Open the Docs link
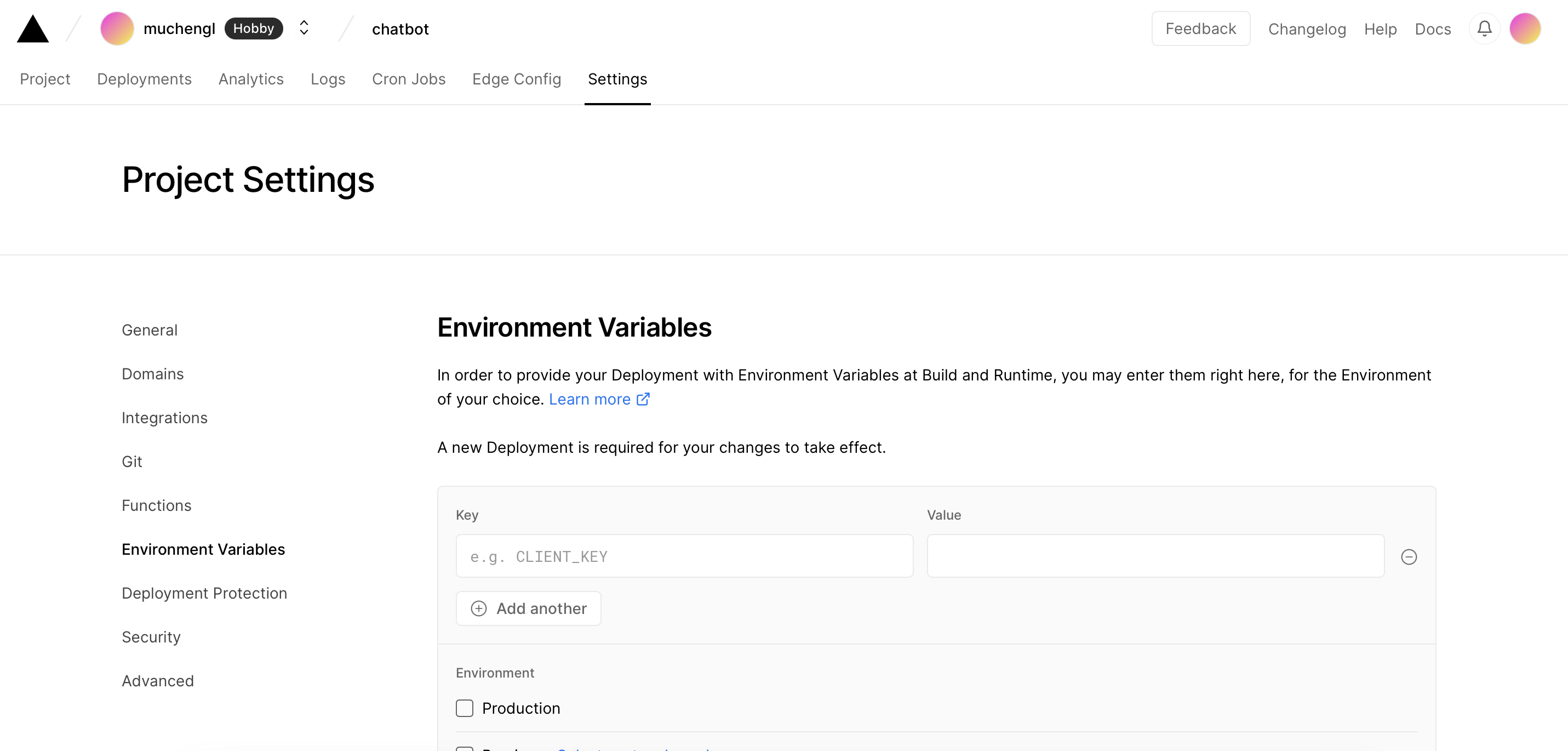This screenshot has height=751, width=1568. pos(1432,29)
